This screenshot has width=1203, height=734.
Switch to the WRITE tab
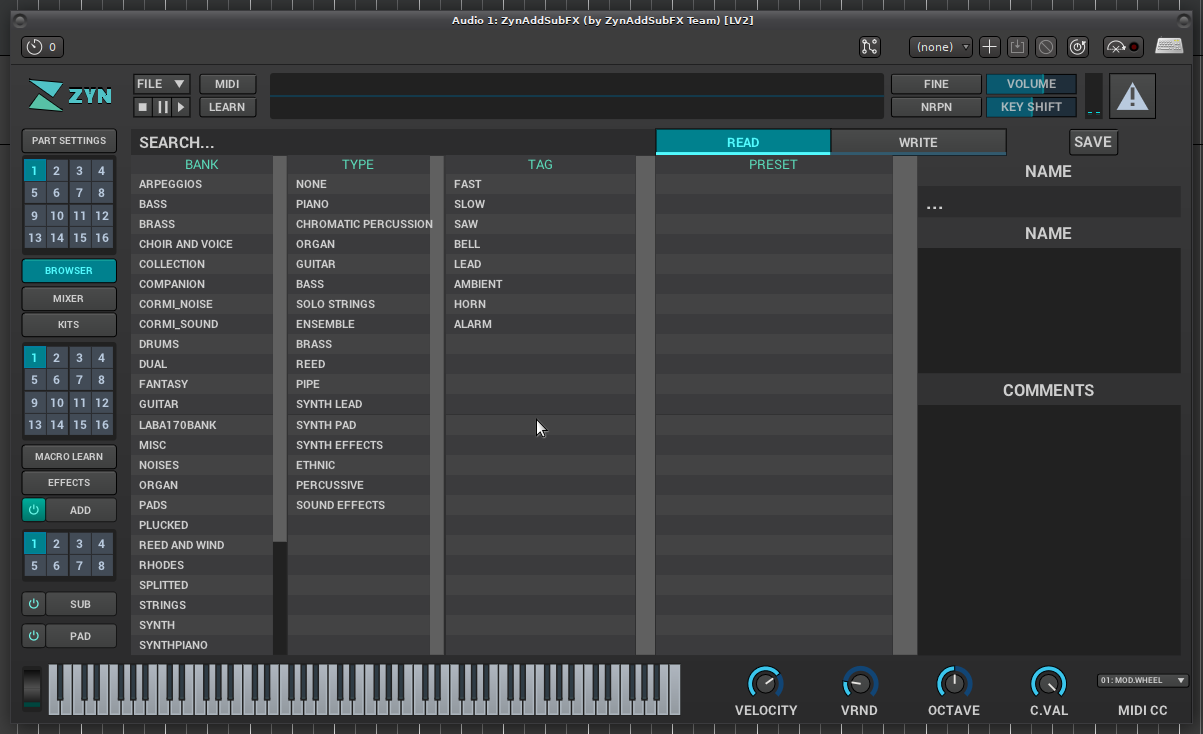coord(917,142)
